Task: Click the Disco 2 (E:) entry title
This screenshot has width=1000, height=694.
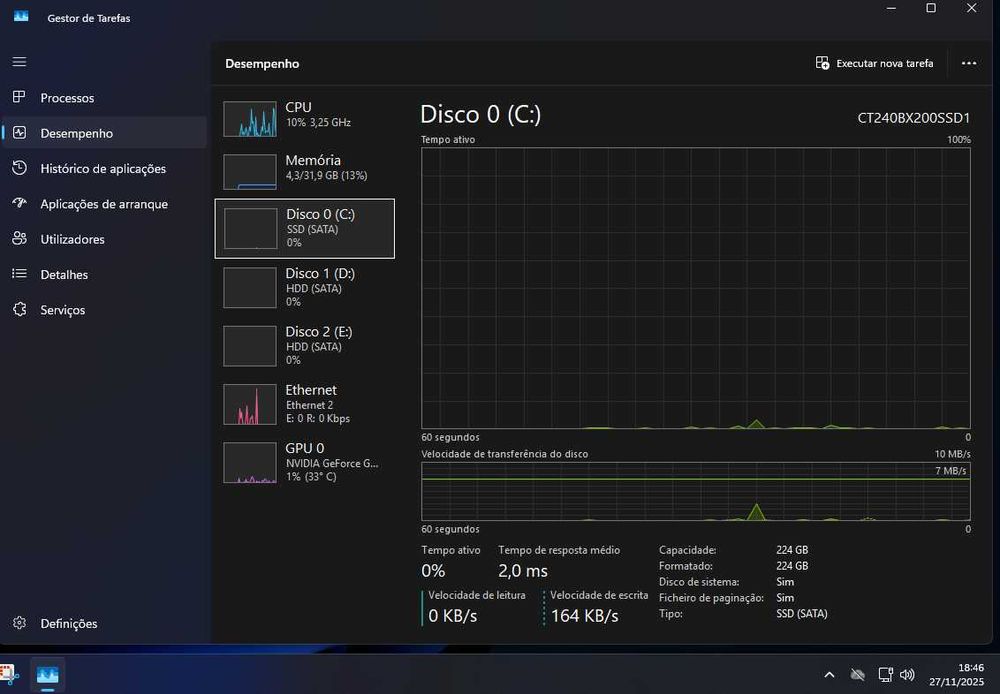Action: [x=319, y=332]
